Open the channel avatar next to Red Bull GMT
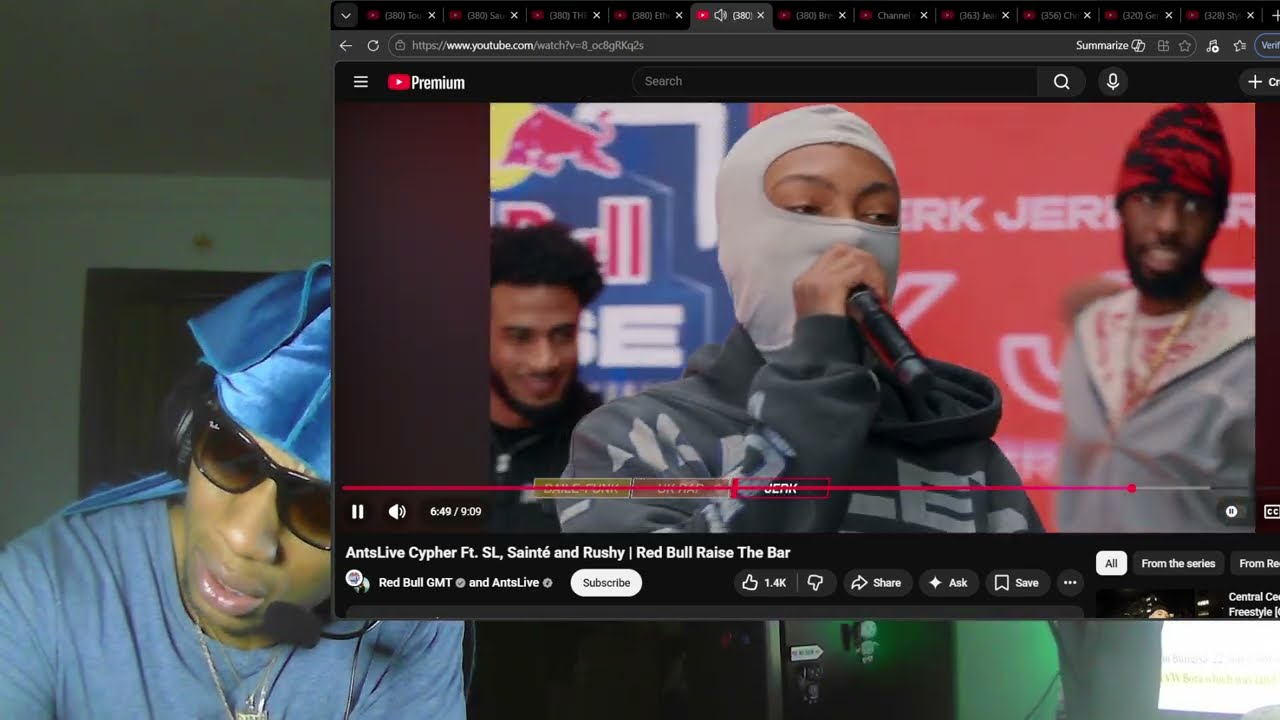 [x=356, y=582]
